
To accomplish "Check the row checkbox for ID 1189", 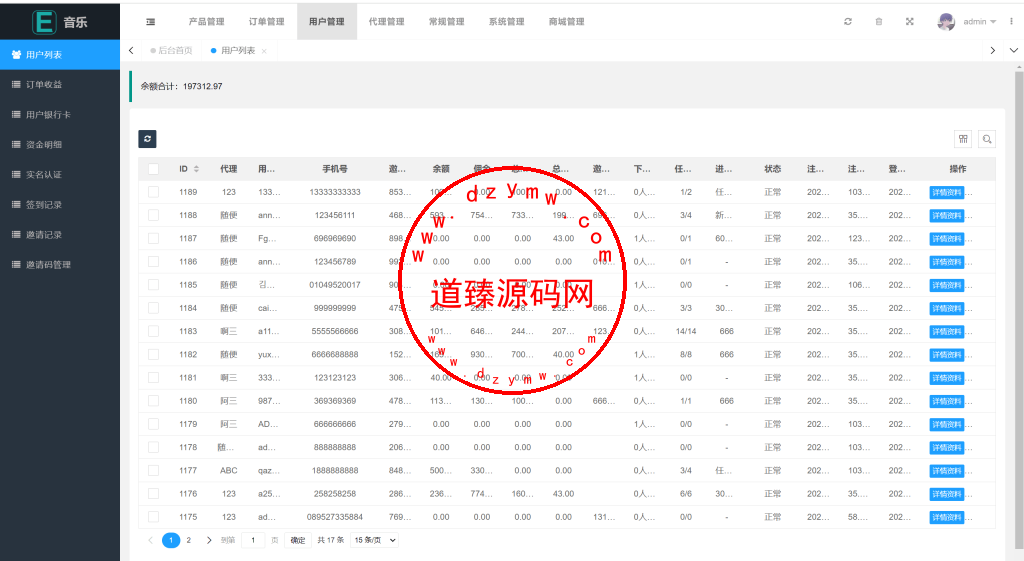I will pyautogui.click(x=153, y=192).
